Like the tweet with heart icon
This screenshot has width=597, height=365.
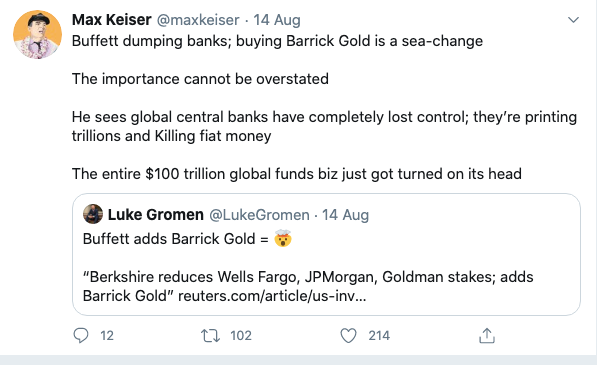[348, 335]
